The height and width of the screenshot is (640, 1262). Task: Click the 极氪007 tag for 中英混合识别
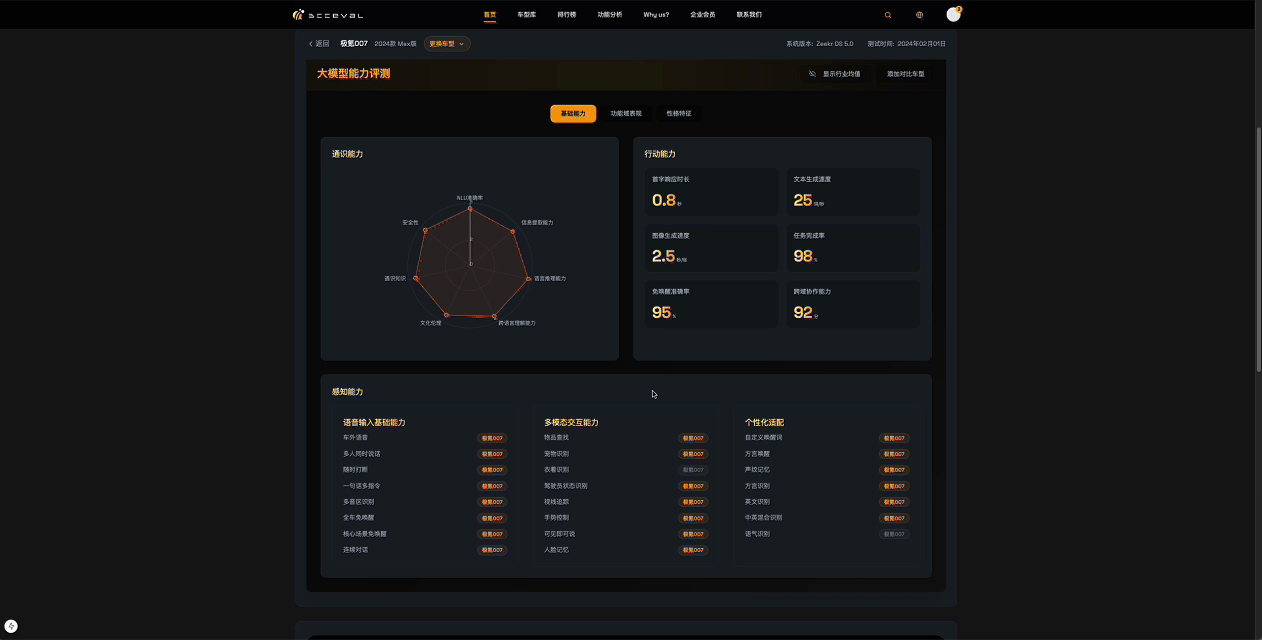(894, 518)
